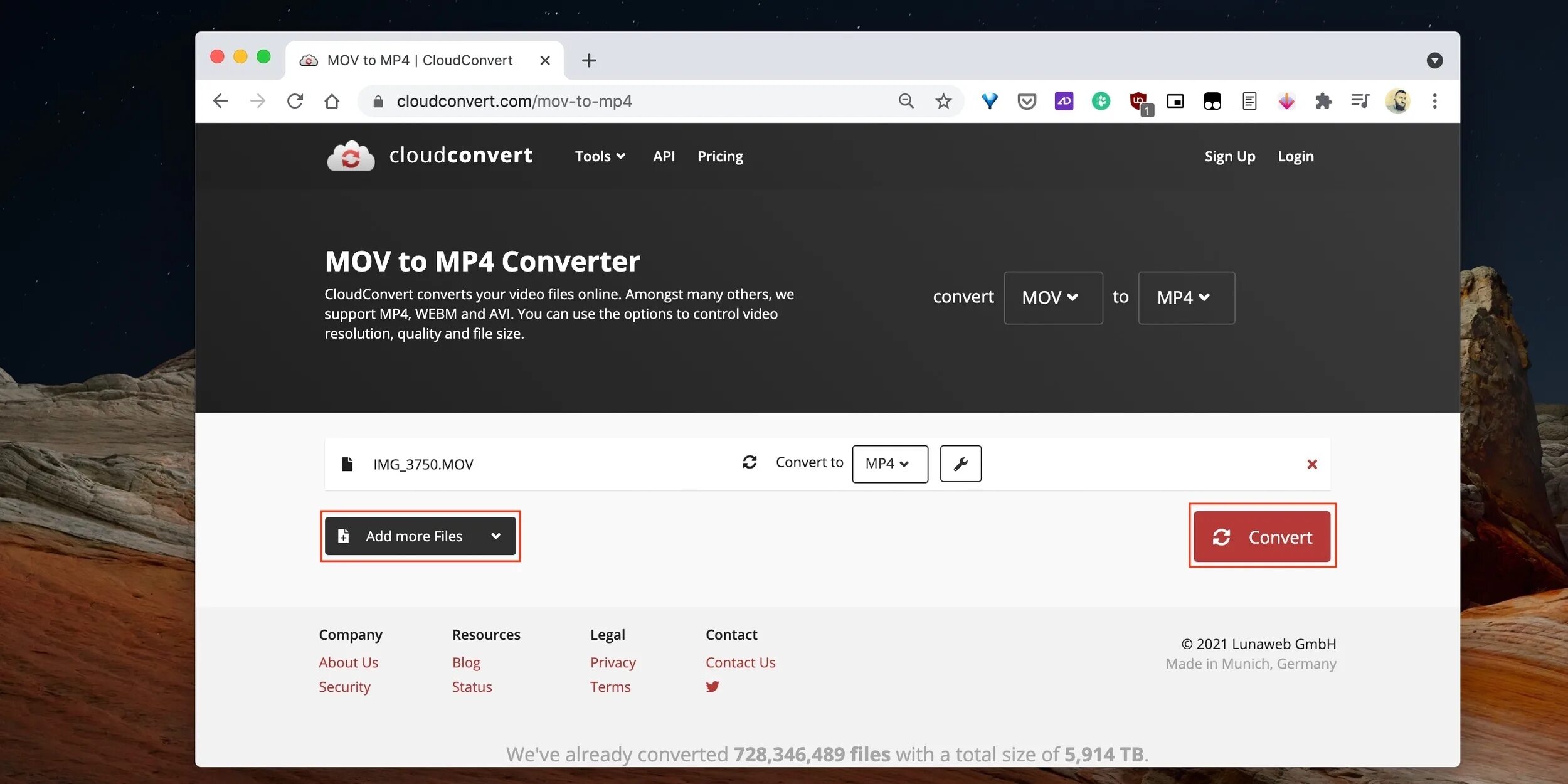This screenshot has height=784, width=1568.
Task: Open the pink download arrow extension
Action: (1286, 101)
